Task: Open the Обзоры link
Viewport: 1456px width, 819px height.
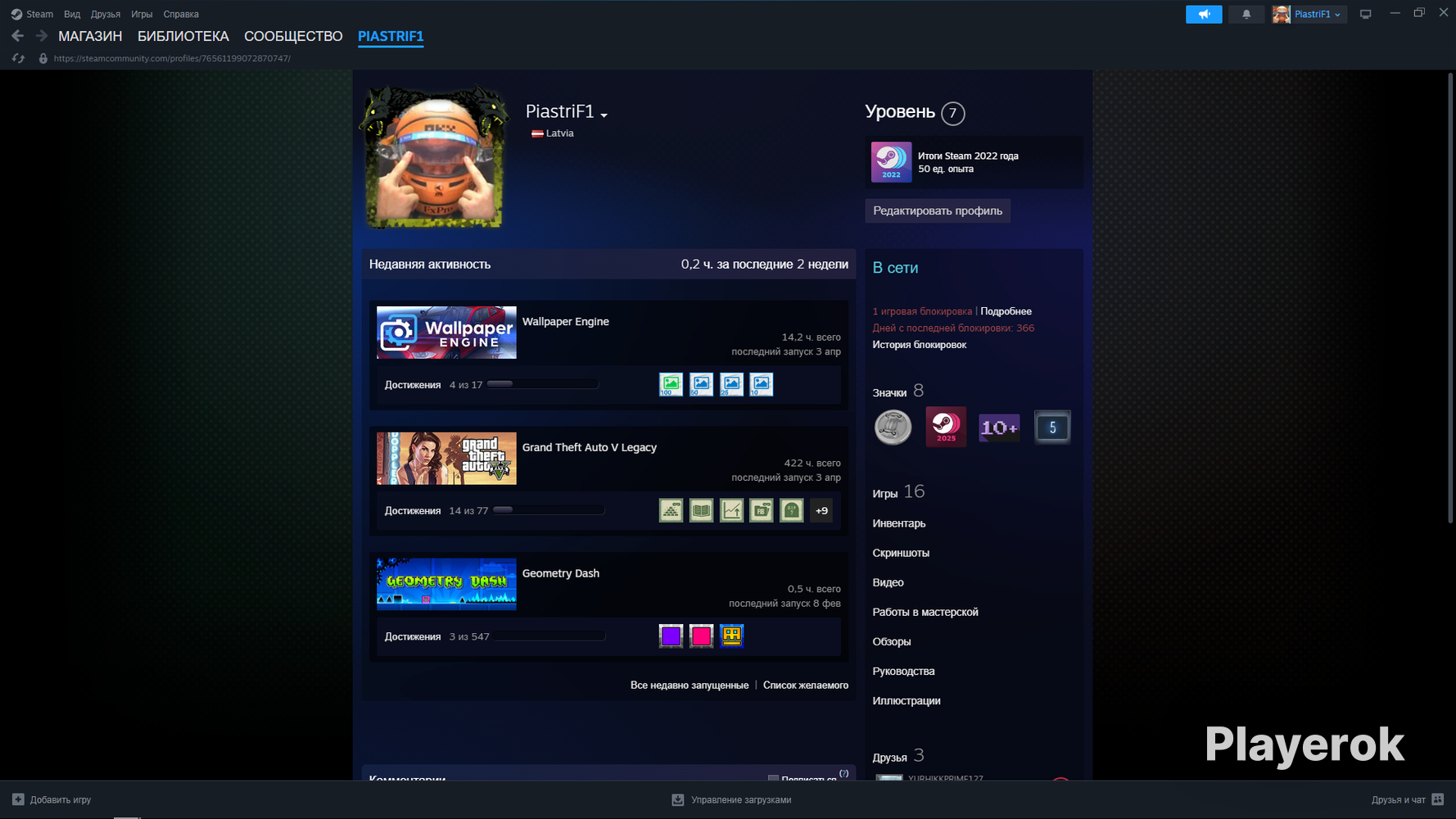Action: coord(892,641)
